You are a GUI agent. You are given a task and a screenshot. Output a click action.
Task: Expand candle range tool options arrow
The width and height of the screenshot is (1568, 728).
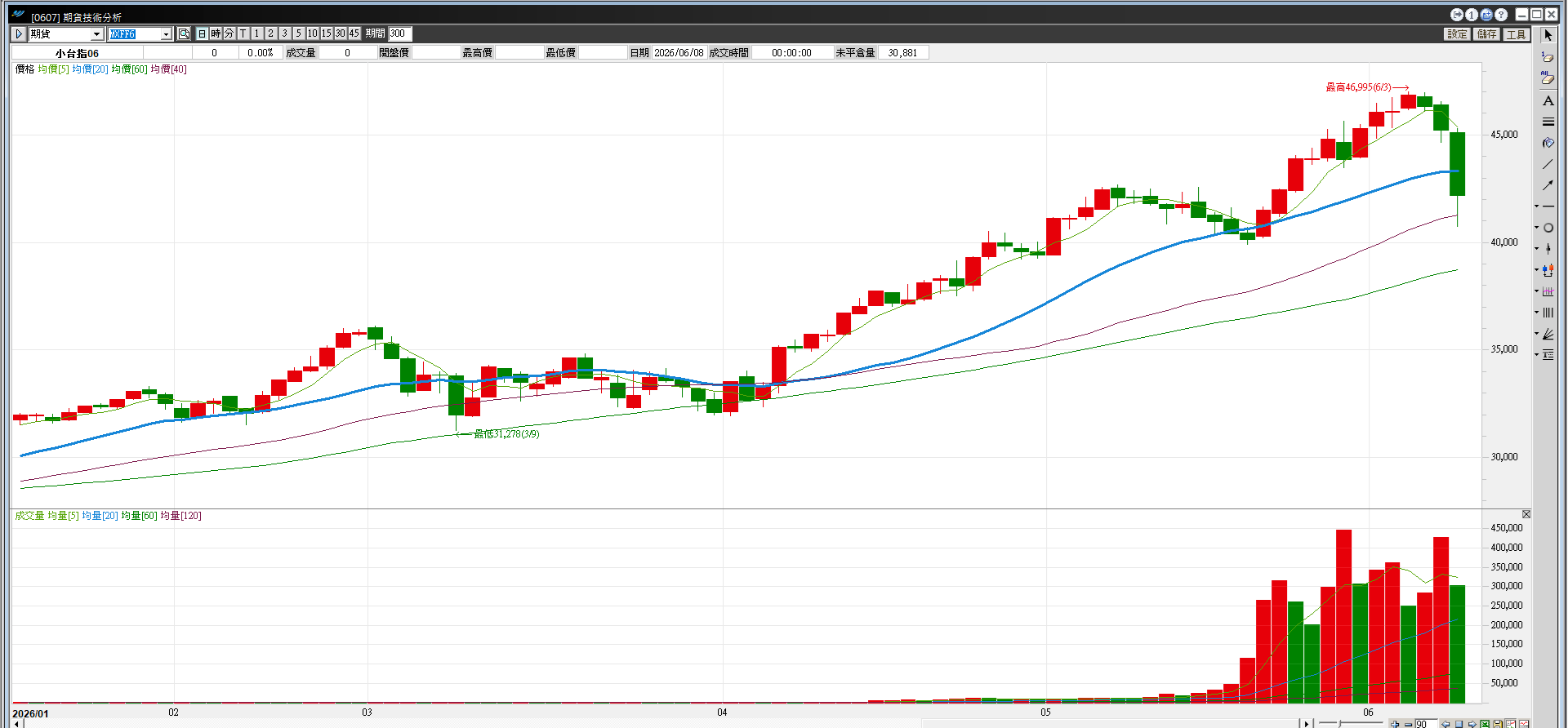click(1536, 270)
